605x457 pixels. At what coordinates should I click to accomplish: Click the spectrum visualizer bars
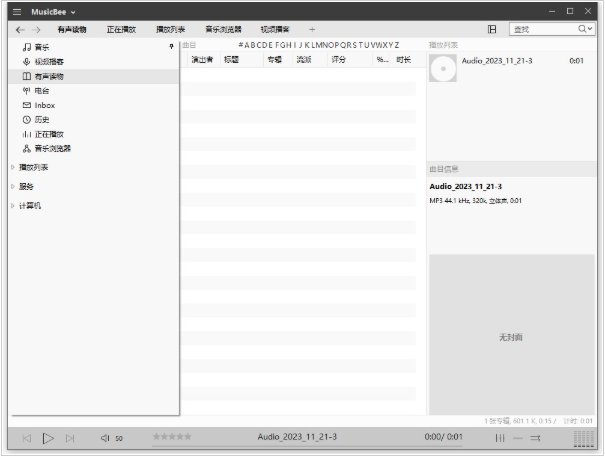point(583,438)
